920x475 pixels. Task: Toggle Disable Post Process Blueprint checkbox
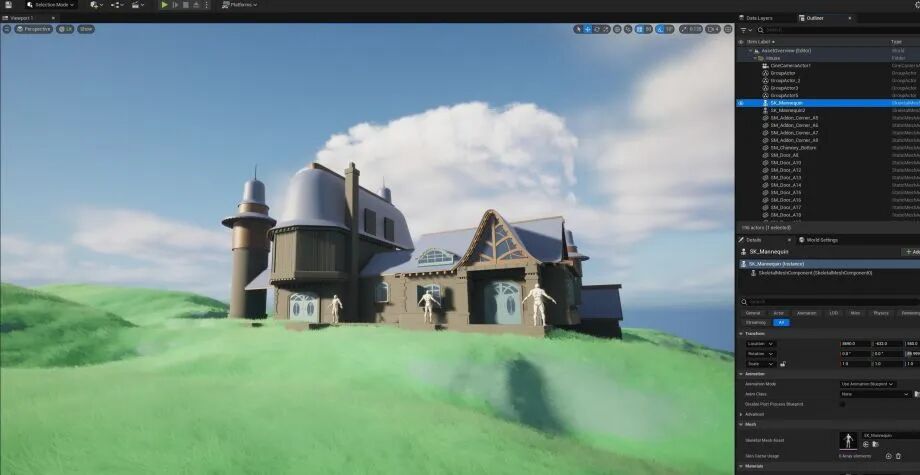(843, 404)
